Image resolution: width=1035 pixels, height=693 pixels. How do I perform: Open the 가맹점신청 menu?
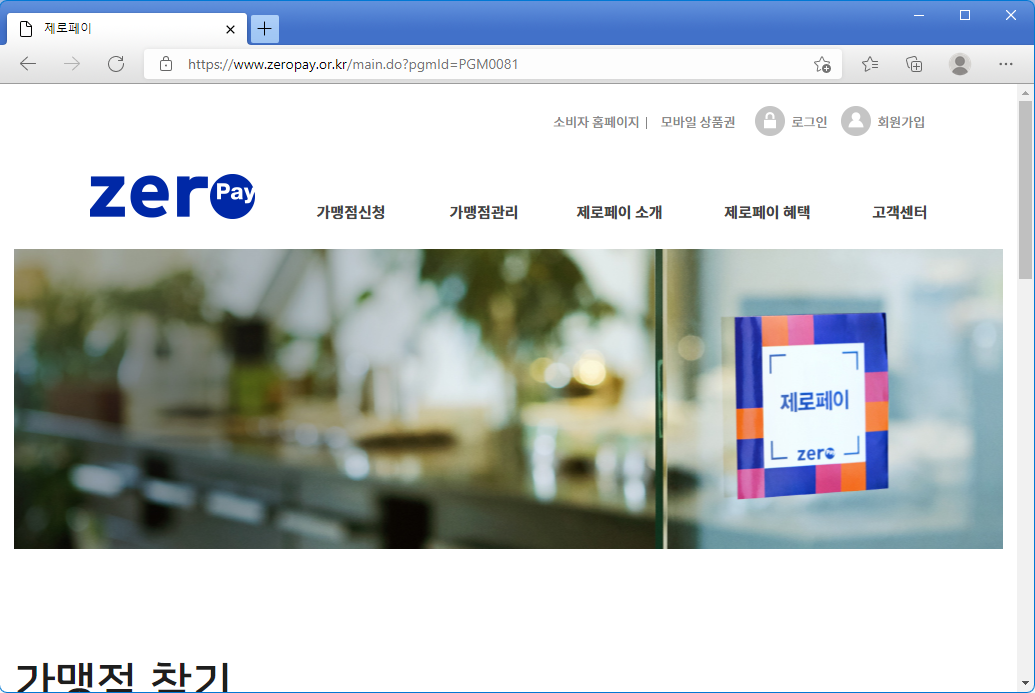351,213
